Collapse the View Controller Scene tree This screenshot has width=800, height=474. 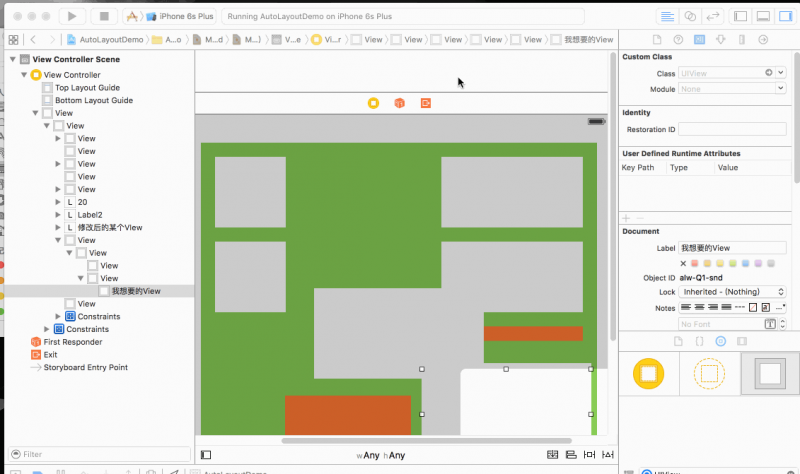pos(12,60)
